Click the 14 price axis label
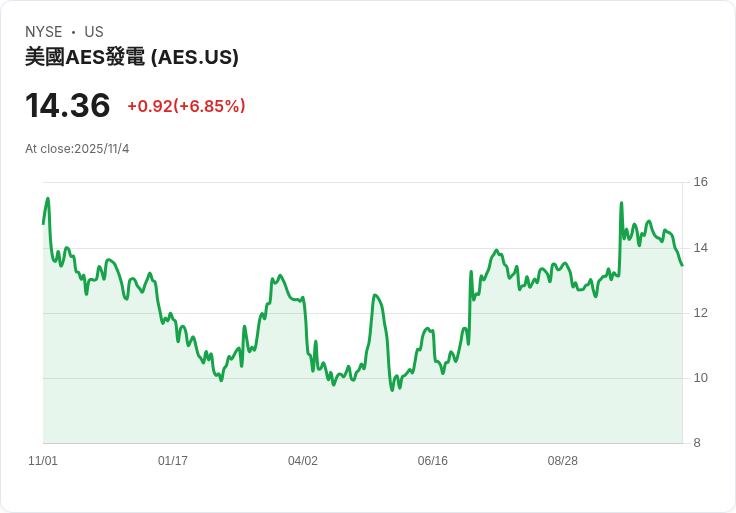The height and width of the screenshot is (513, 736). pos(700,248)
